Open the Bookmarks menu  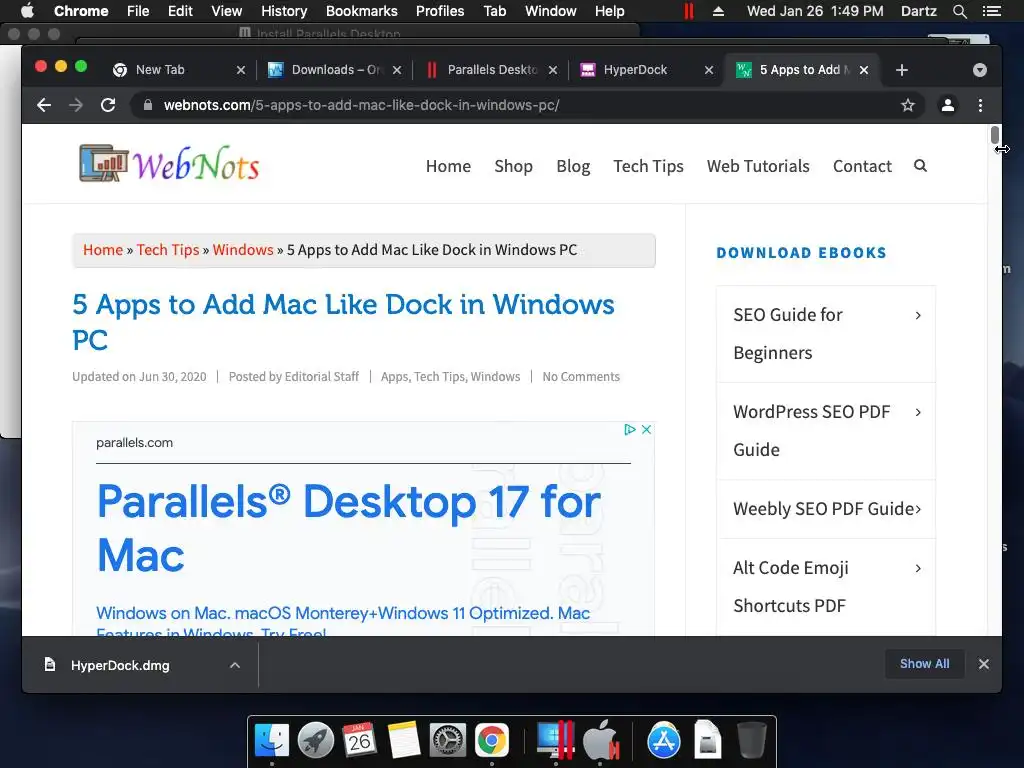coord(362,11)
